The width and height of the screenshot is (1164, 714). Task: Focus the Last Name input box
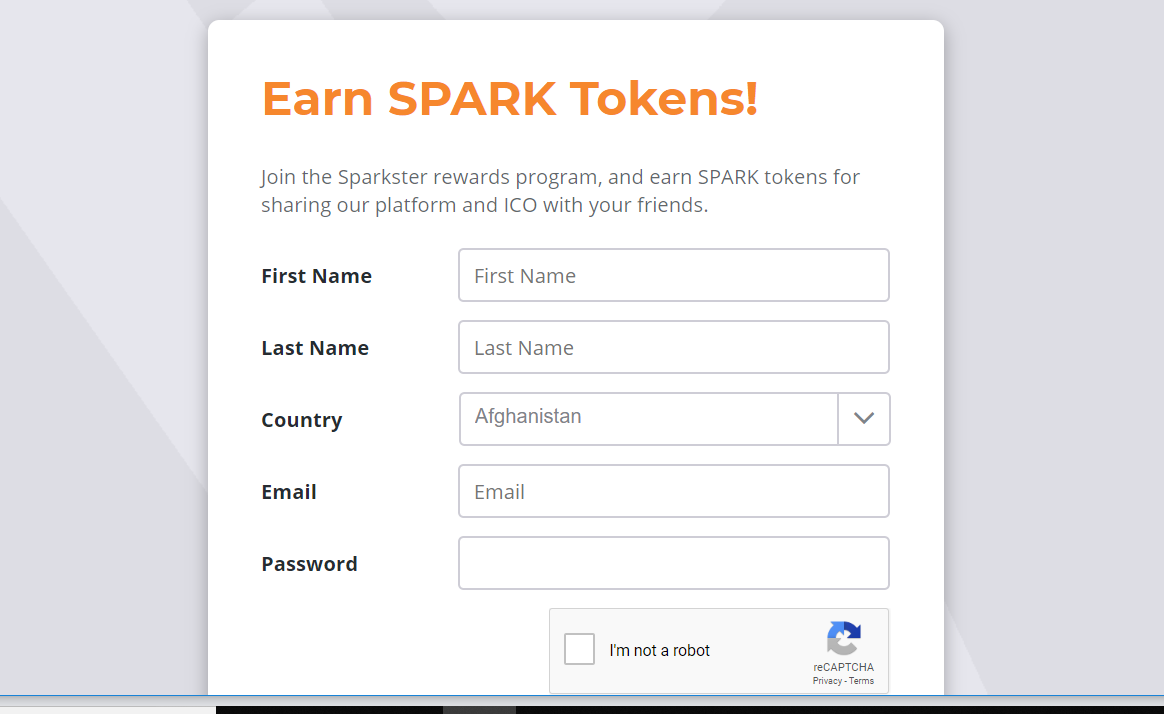click(673, 347)
